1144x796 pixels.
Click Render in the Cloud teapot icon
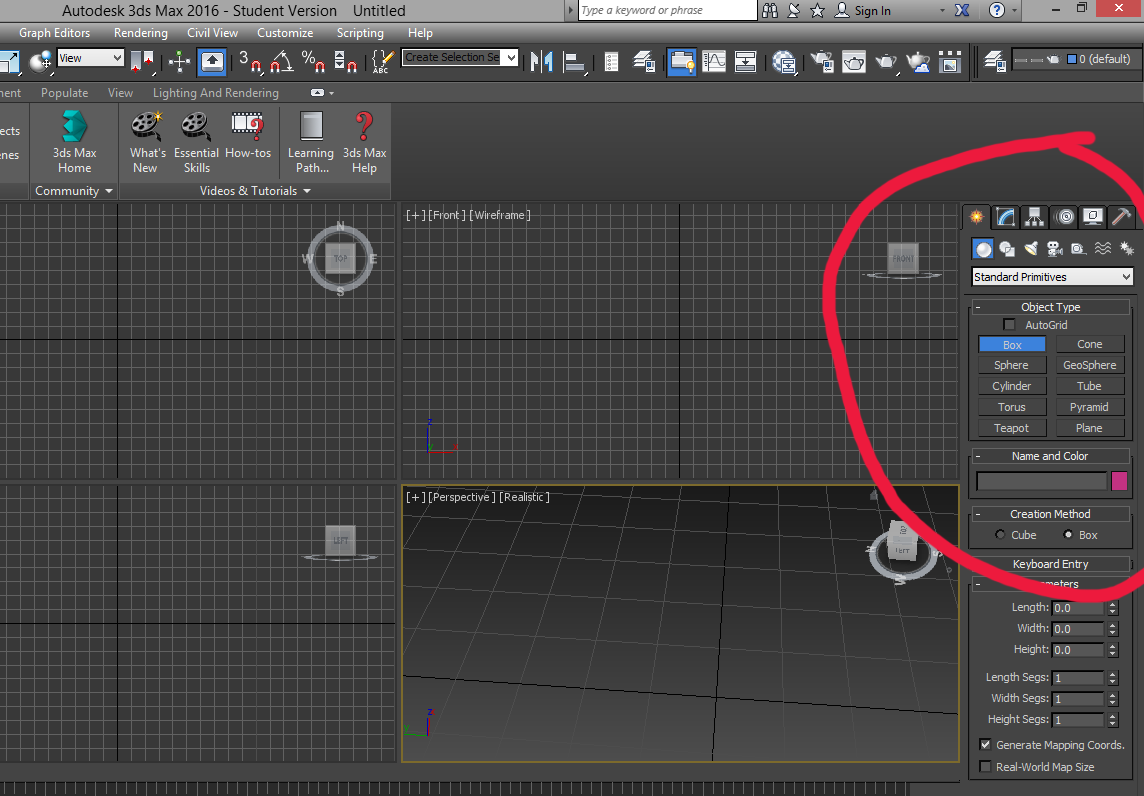click(918, 62)
